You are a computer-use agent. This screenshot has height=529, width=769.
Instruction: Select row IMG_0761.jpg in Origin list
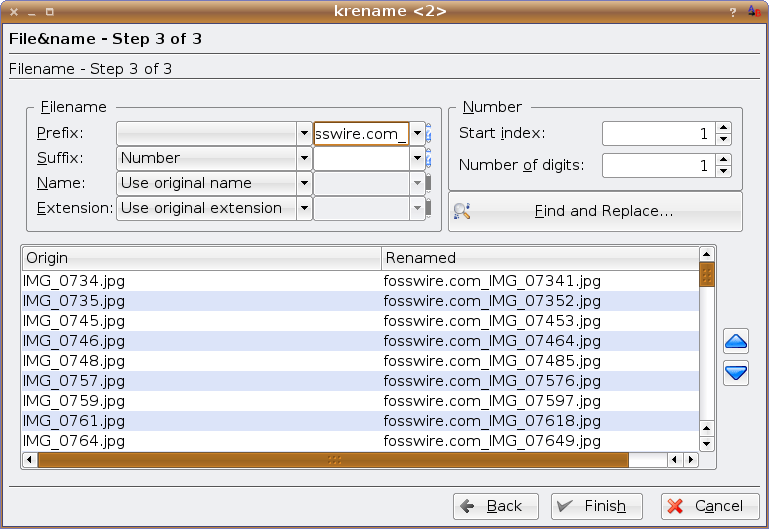point(74,421)
